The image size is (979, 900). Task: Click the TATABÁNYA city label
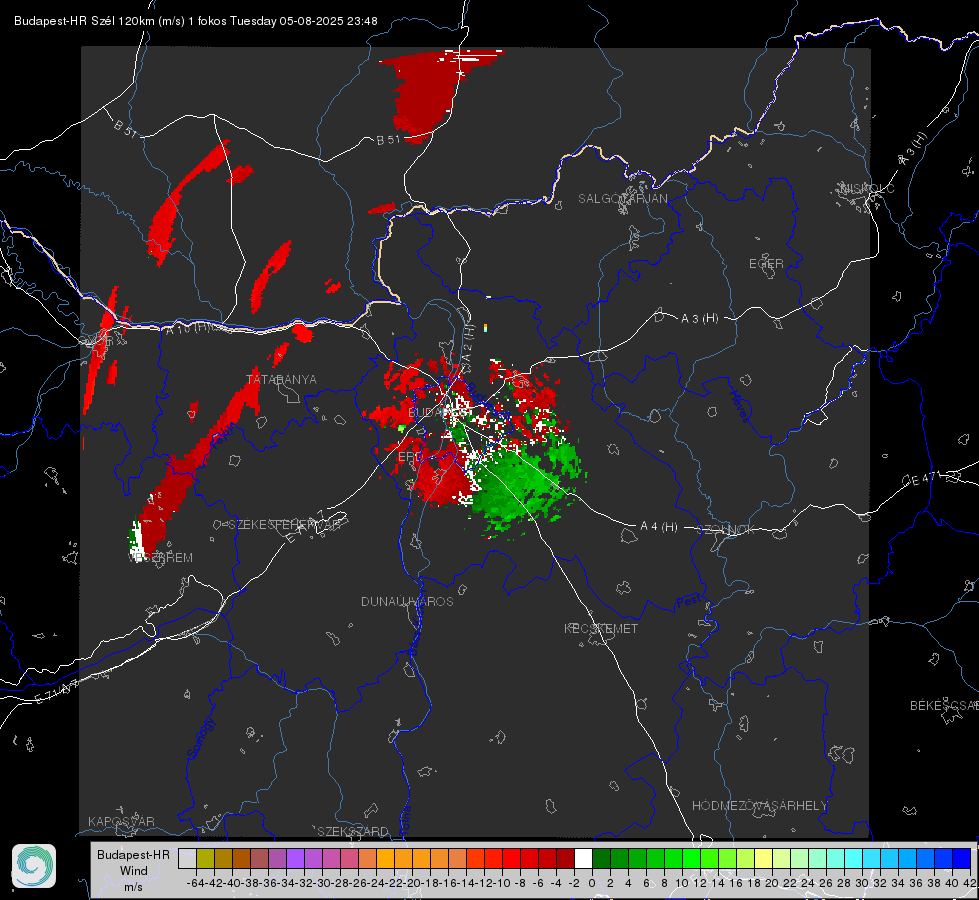(282, 379)
